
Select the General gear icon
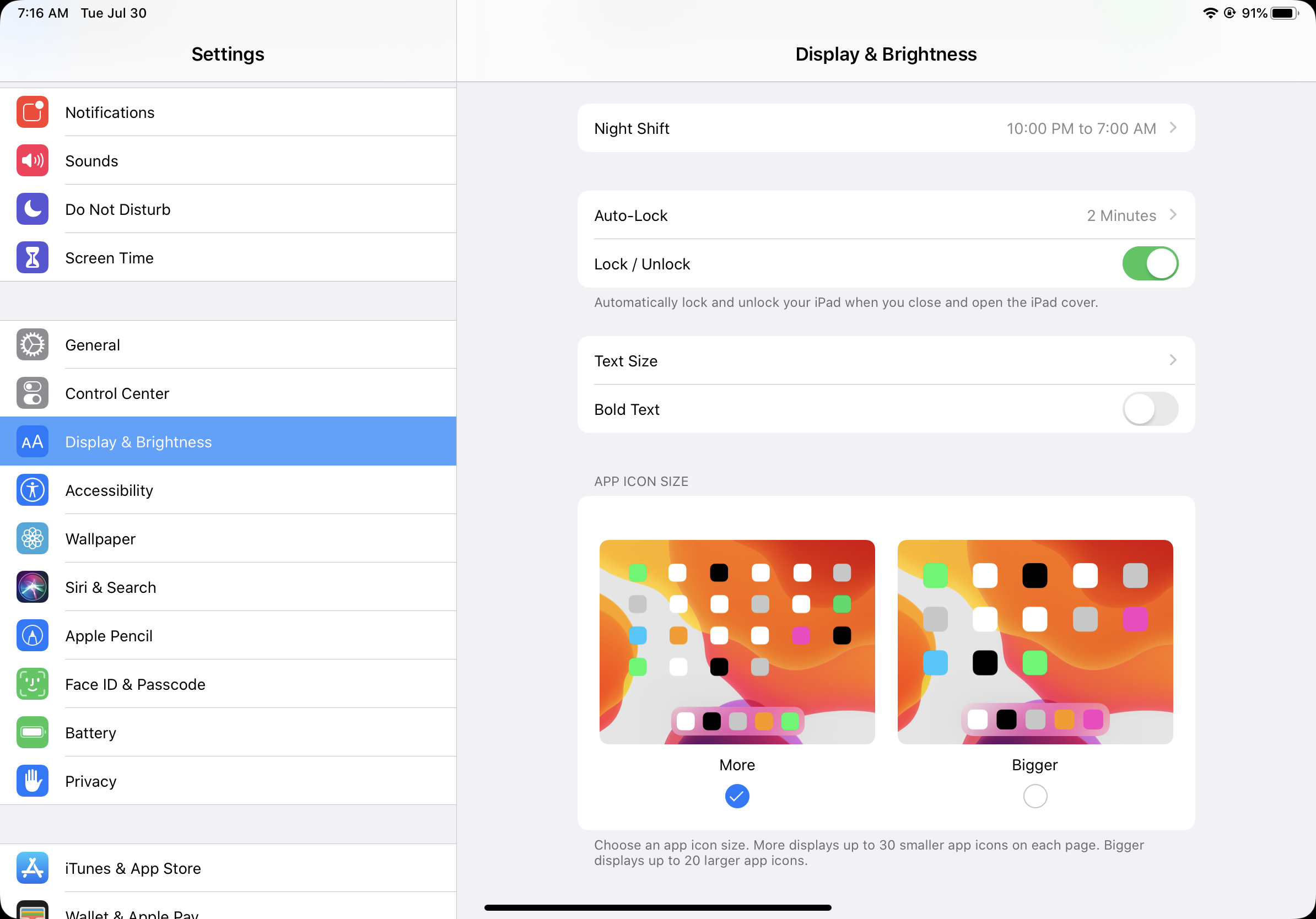[32, 344]
